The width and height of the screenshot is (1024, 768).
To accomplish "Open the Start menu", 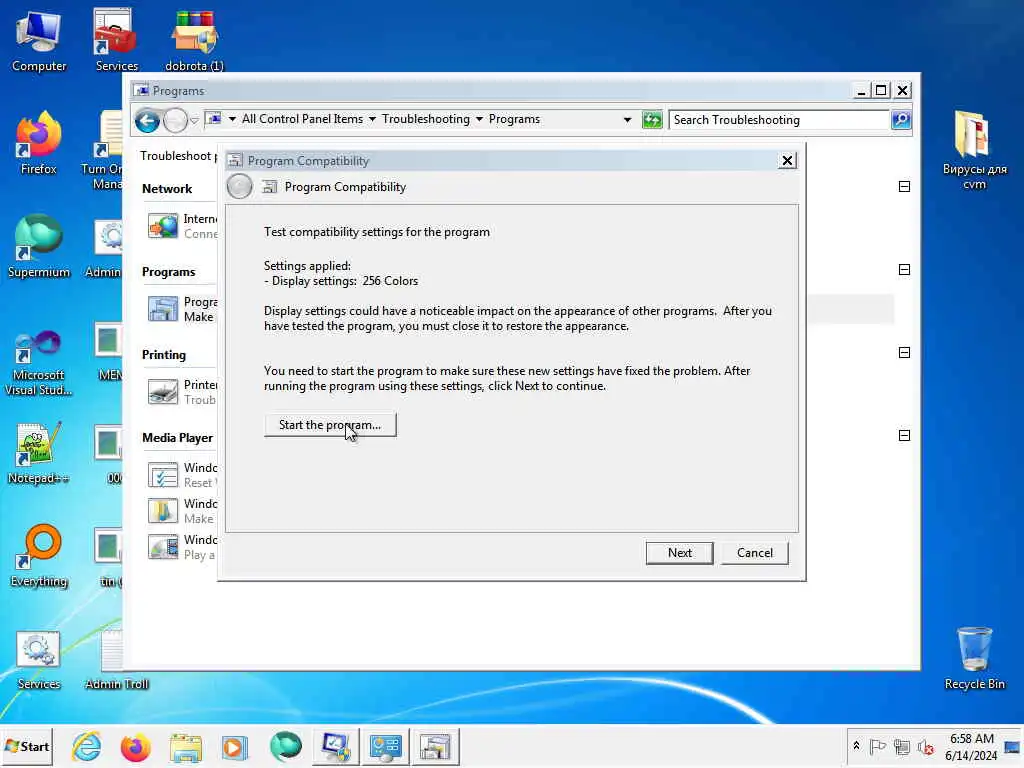I will [x=27, y=746].
